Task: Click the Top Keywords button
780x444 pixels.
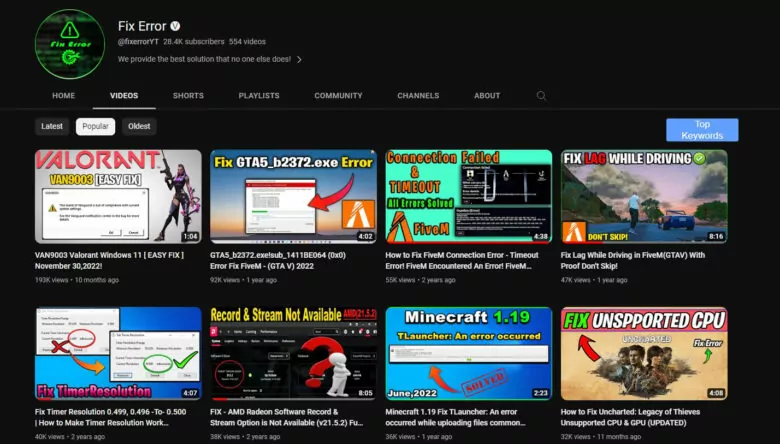Action: [x=702, y=130]
